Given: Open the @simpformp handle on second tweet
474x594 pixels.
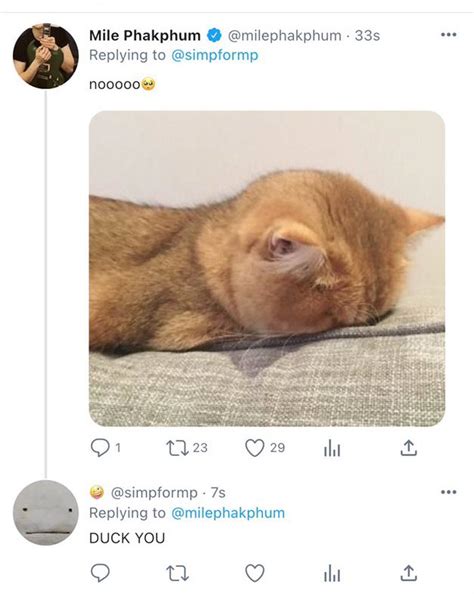Looking at the screenshot, I should pos(154,492).
